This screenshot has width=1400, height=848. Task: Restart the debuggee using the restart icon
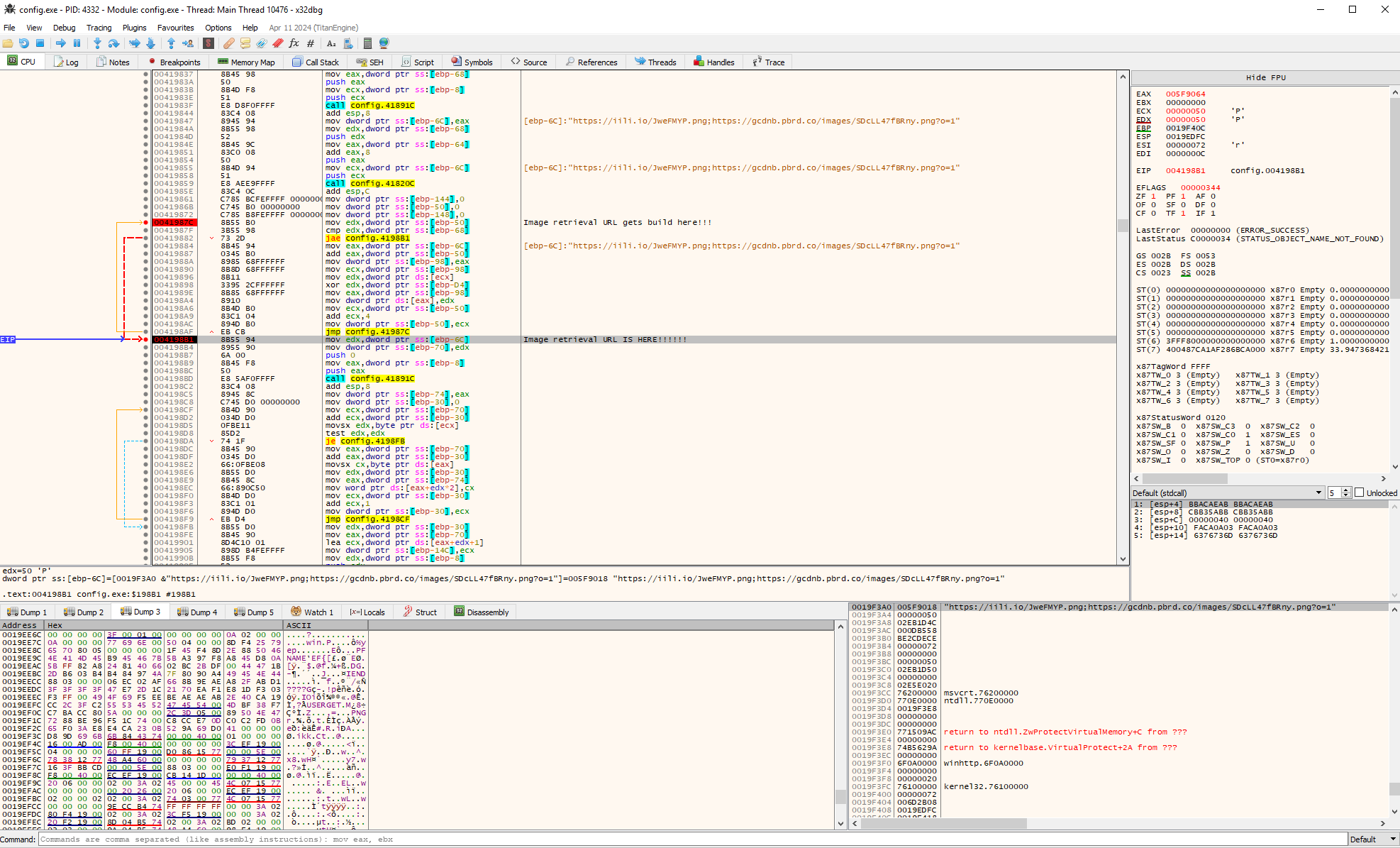[24, 43]
